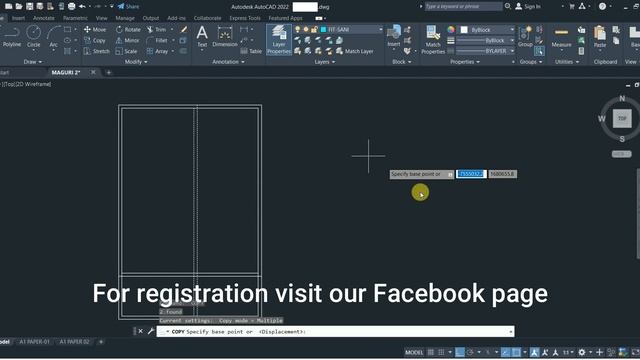Screen dimensions: 640x360
Task: Click Sign In
Action: click(x=528, y=7)
